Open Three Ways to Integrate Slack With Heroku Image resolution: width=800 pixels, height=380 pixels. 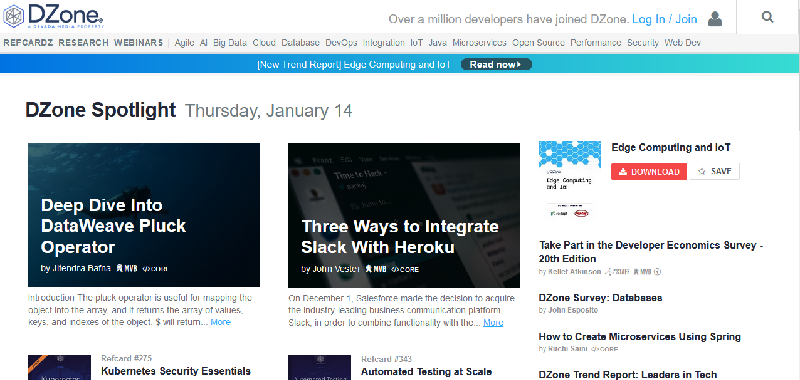click(x=399, y=237)
